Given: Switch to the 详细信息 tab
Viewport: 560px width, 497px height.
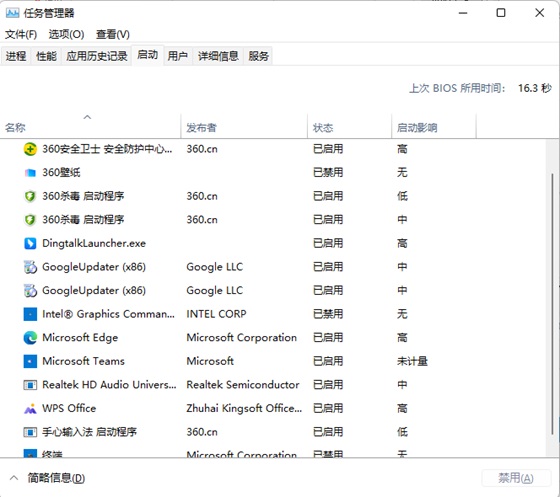Looking at the screenshot, I should tap(218, 56).
